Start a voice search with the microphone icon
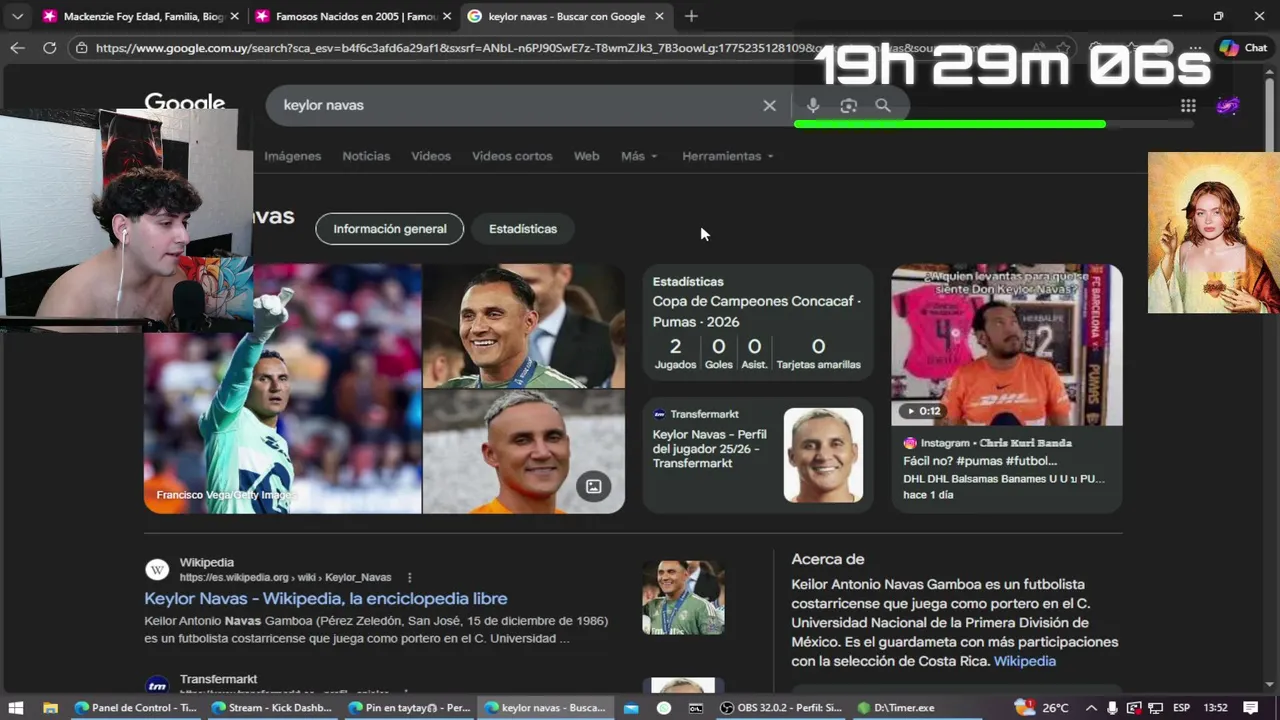 coord(813,105)
